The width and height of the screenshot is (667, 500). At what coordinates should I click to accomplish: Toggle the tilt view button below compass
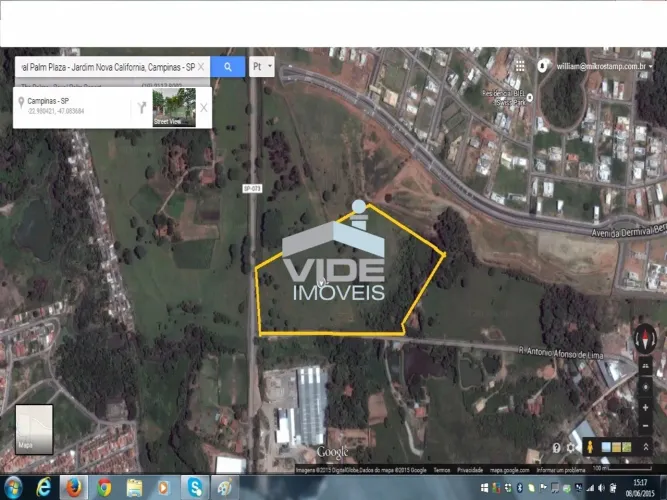coord(645,366)
